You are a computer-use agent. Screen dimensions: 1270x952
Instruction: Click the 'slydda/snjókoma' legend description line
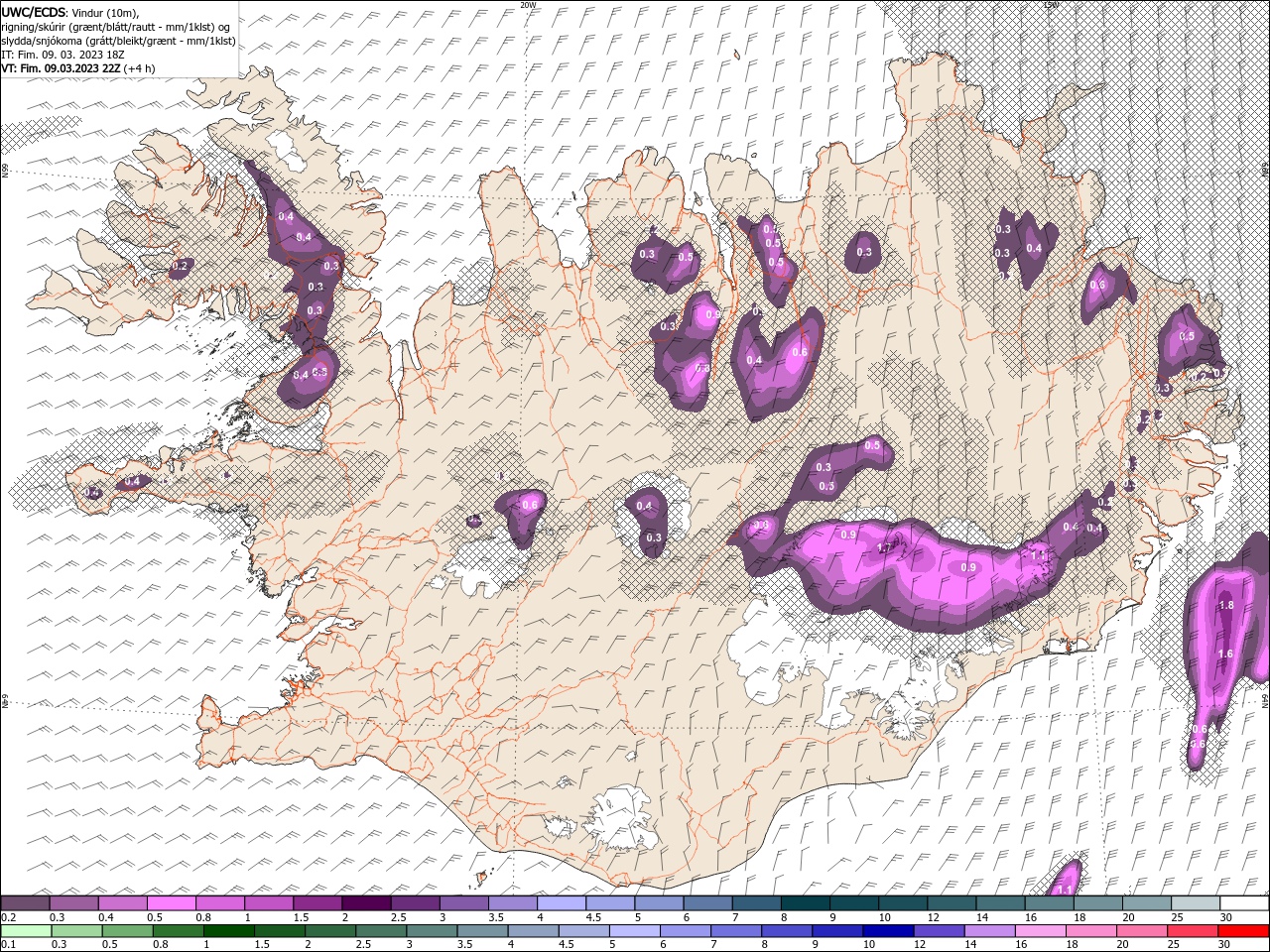(118, 41)
